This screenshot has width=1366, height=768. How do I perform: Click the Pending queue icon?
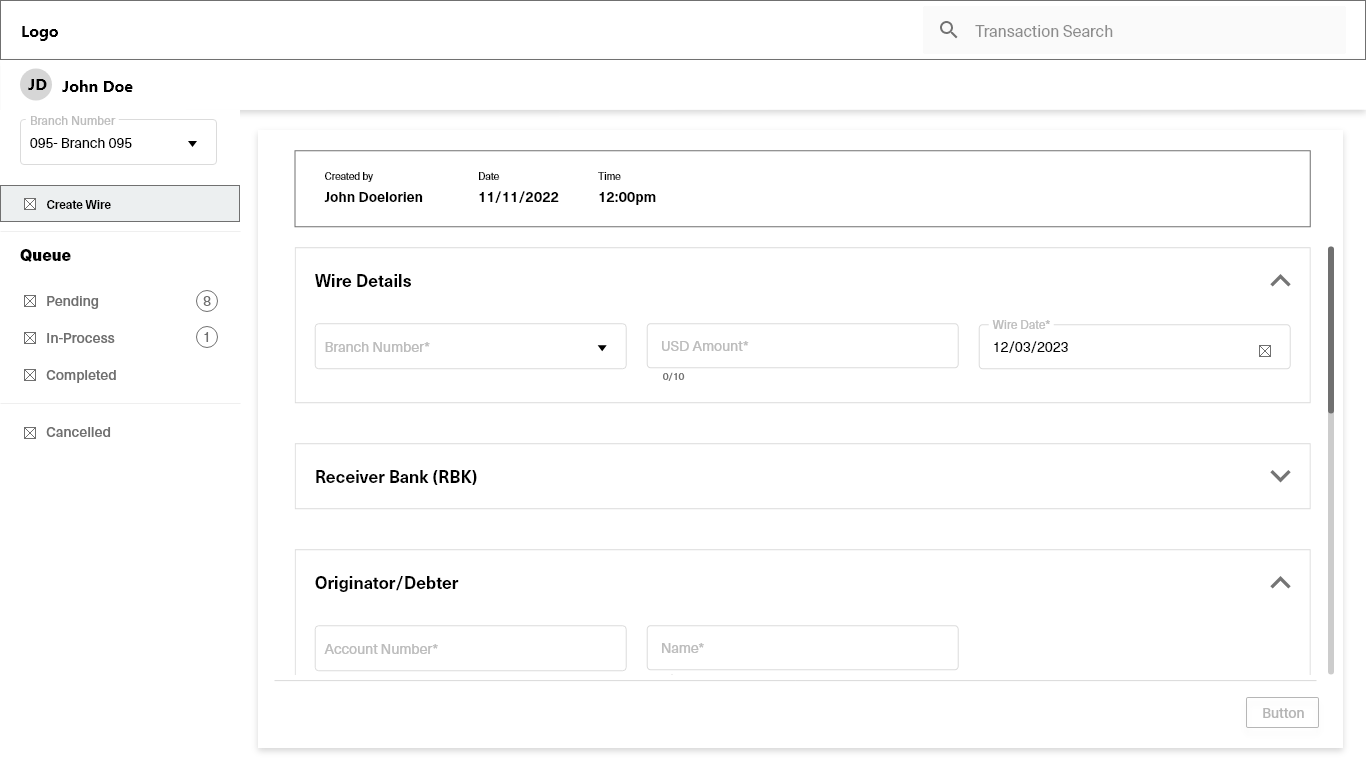tap(30, 301)
